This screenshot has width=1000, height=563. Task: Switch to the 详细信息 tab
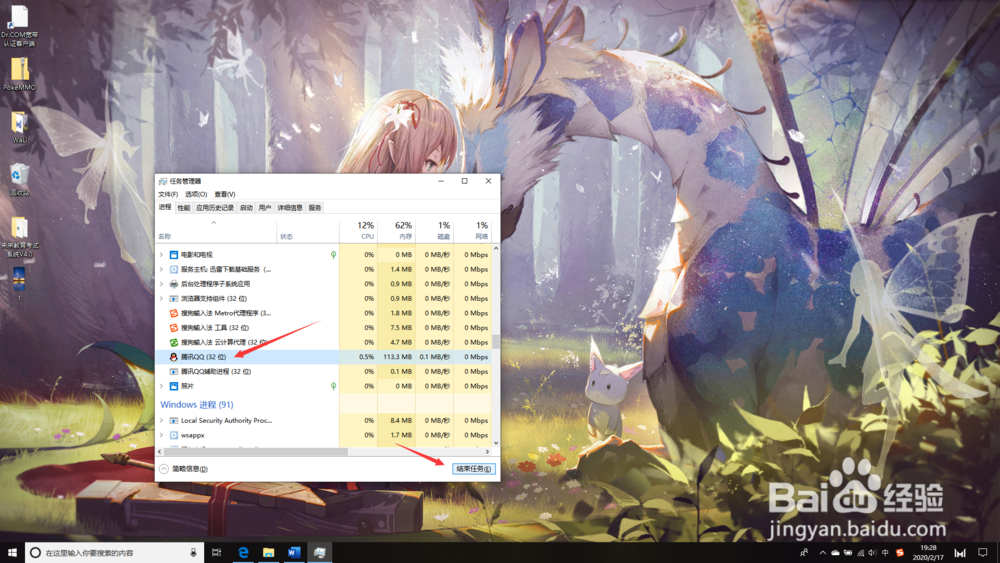[x=290, y=208]
